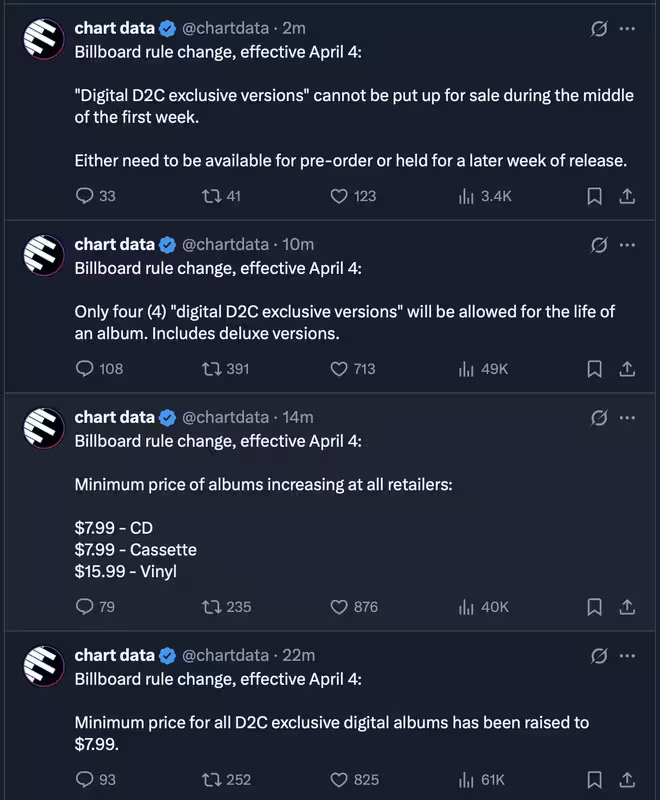Bookmark the 2m-old chart data tweet
The image size is (660, 800).
pos(594,196)
